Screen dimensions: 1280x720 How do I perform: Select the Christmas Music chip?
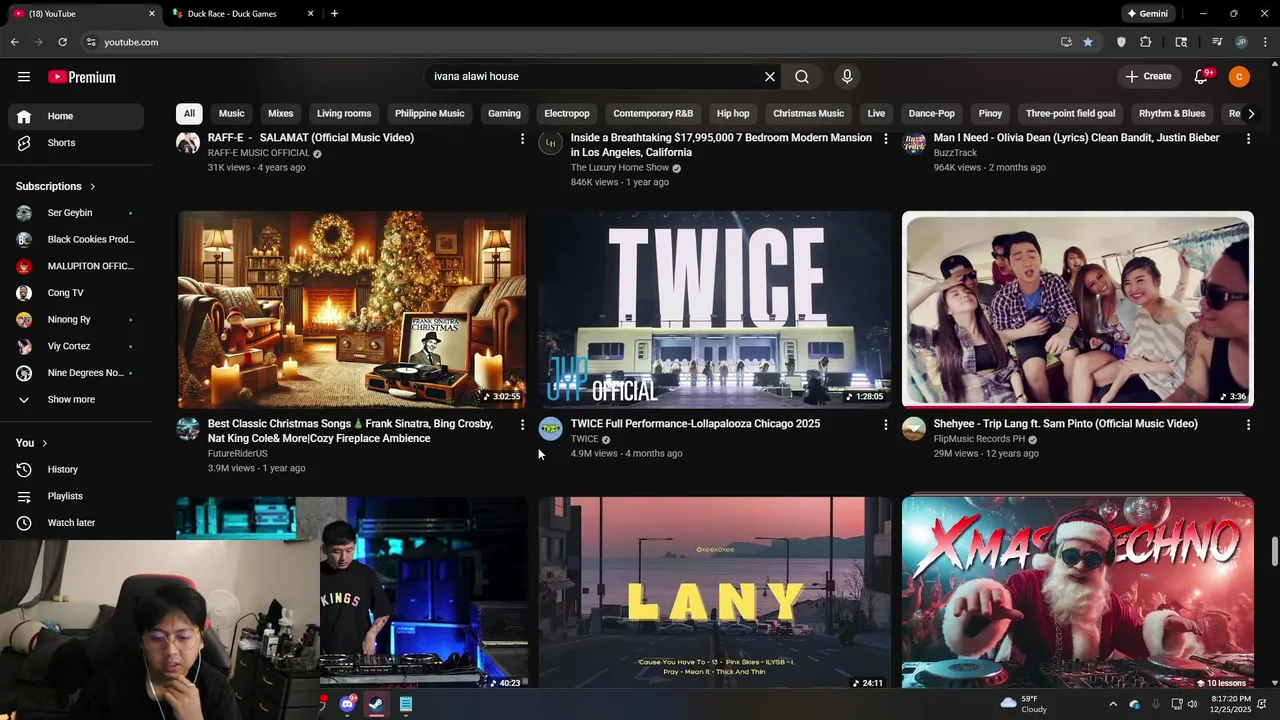point(809,114)
